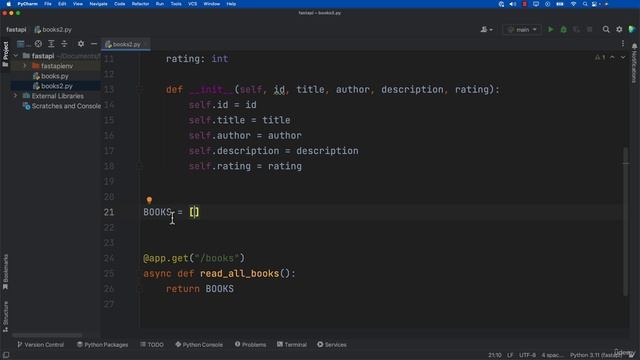This screenshot has width=640, height=360.
Task: Open Version Control tool window
Action: 40,344
